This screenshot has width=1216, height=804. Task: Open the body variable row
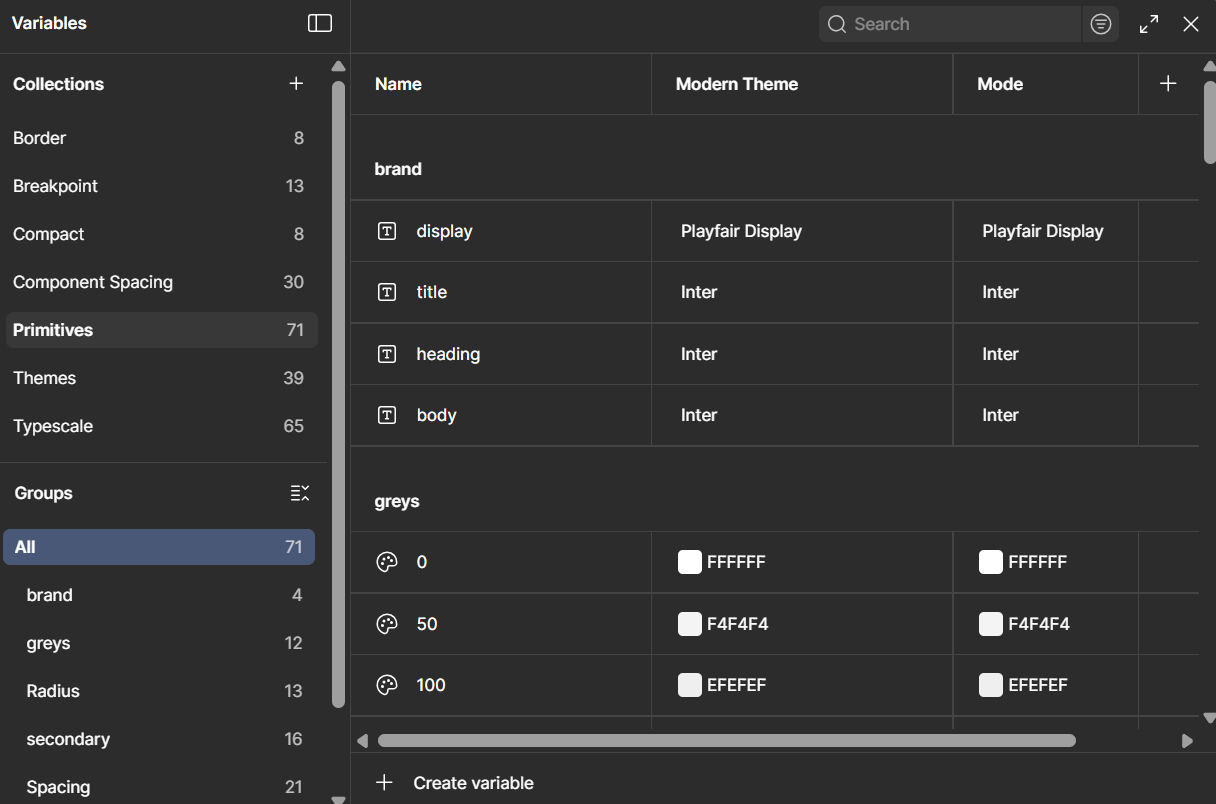(x=437, y=415)
